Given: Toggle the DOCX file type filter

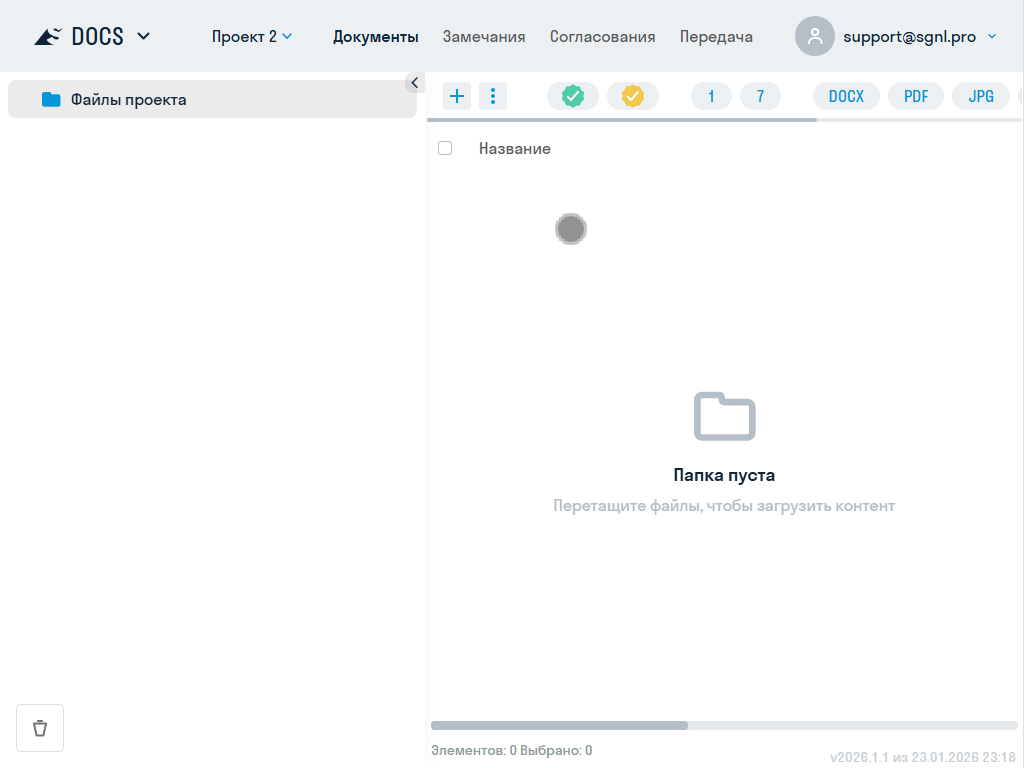Looking at the screenshot, I should [x=846, y=96].
